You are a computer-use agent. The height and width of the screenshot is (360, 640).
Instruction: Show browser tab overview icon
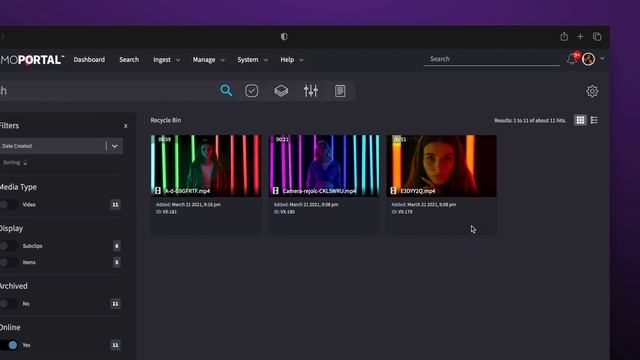[597, 37]
